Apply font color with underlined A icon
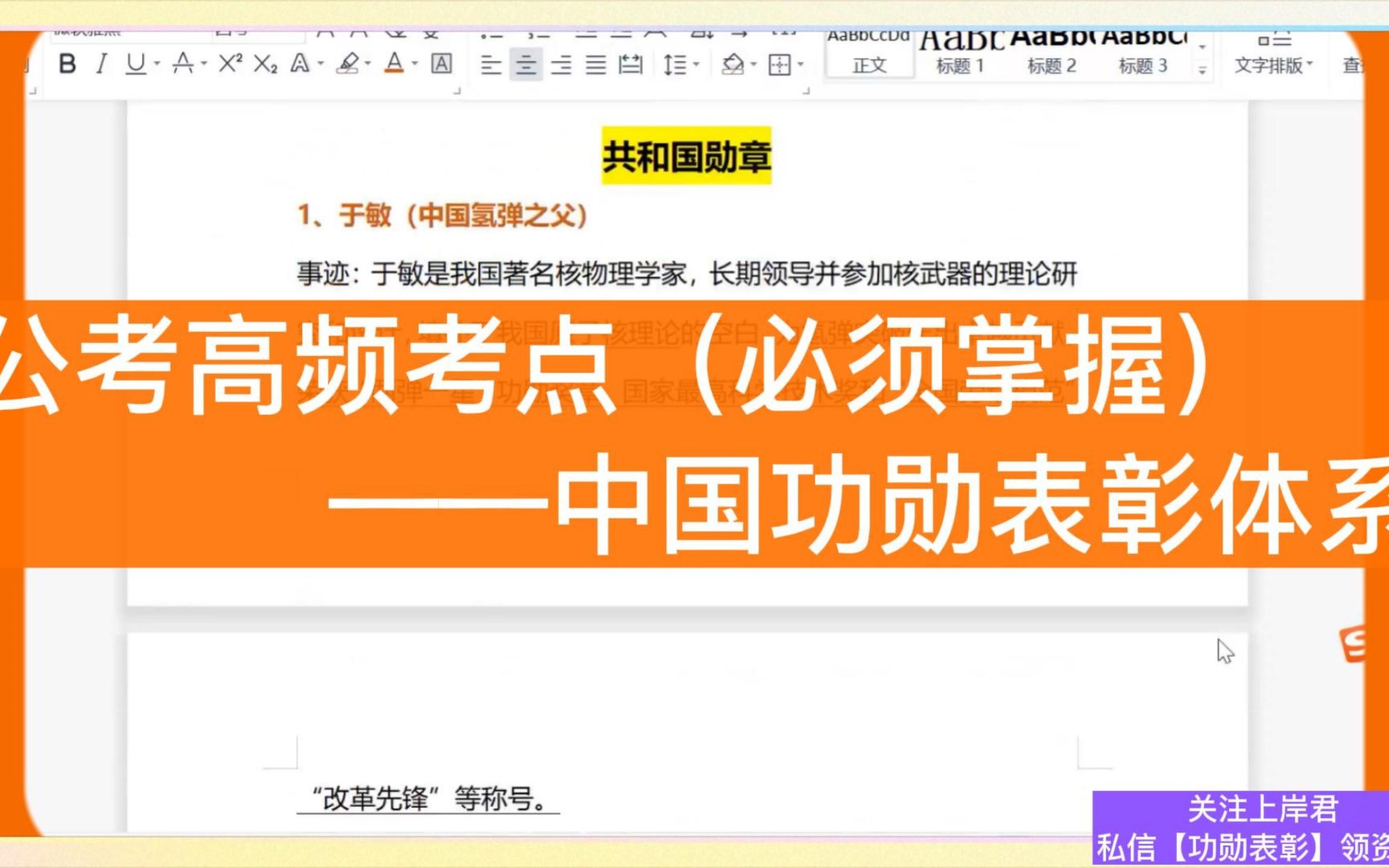The height and width of the screenshot is (868, 1389). [394, 63]
